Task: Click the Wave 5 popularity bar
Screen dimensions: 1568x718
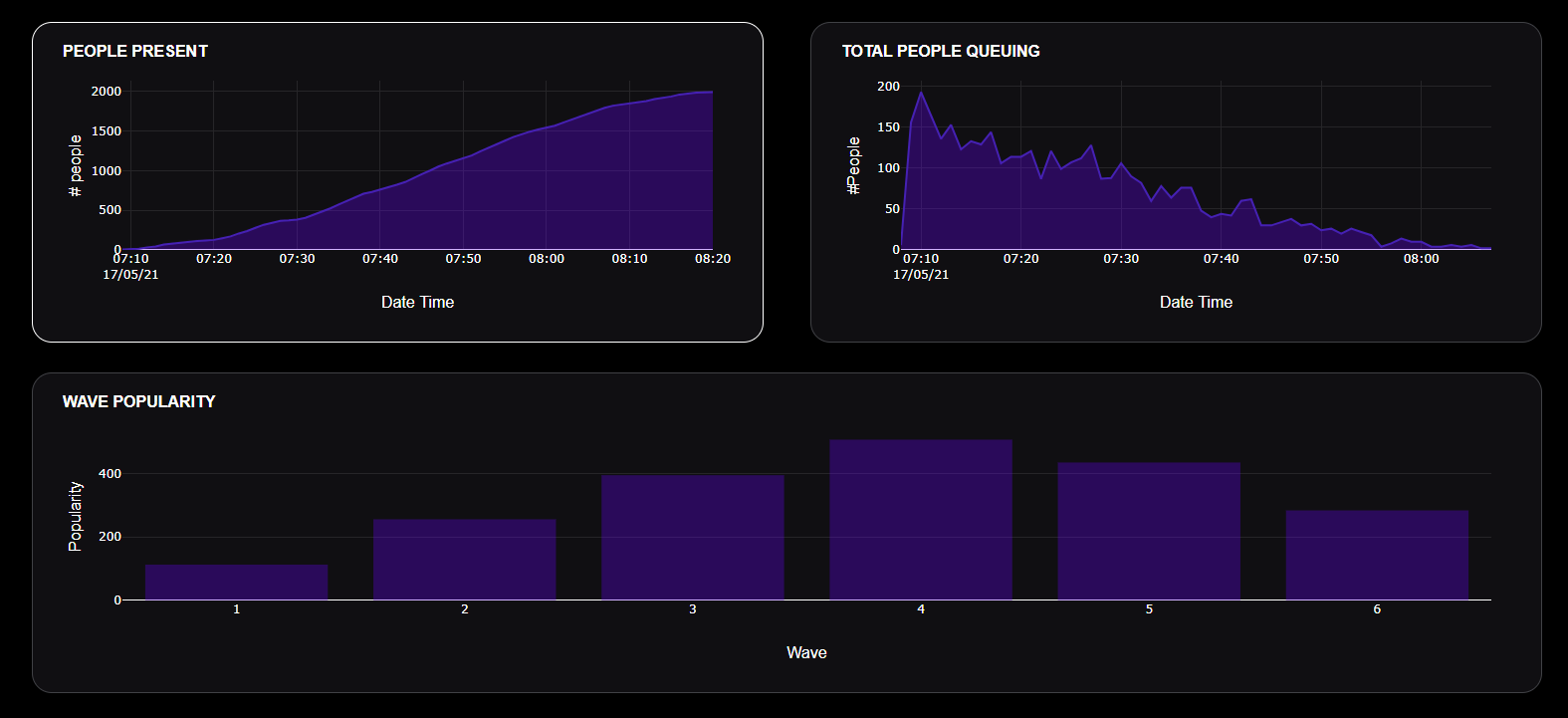Action: [1149, 531]
